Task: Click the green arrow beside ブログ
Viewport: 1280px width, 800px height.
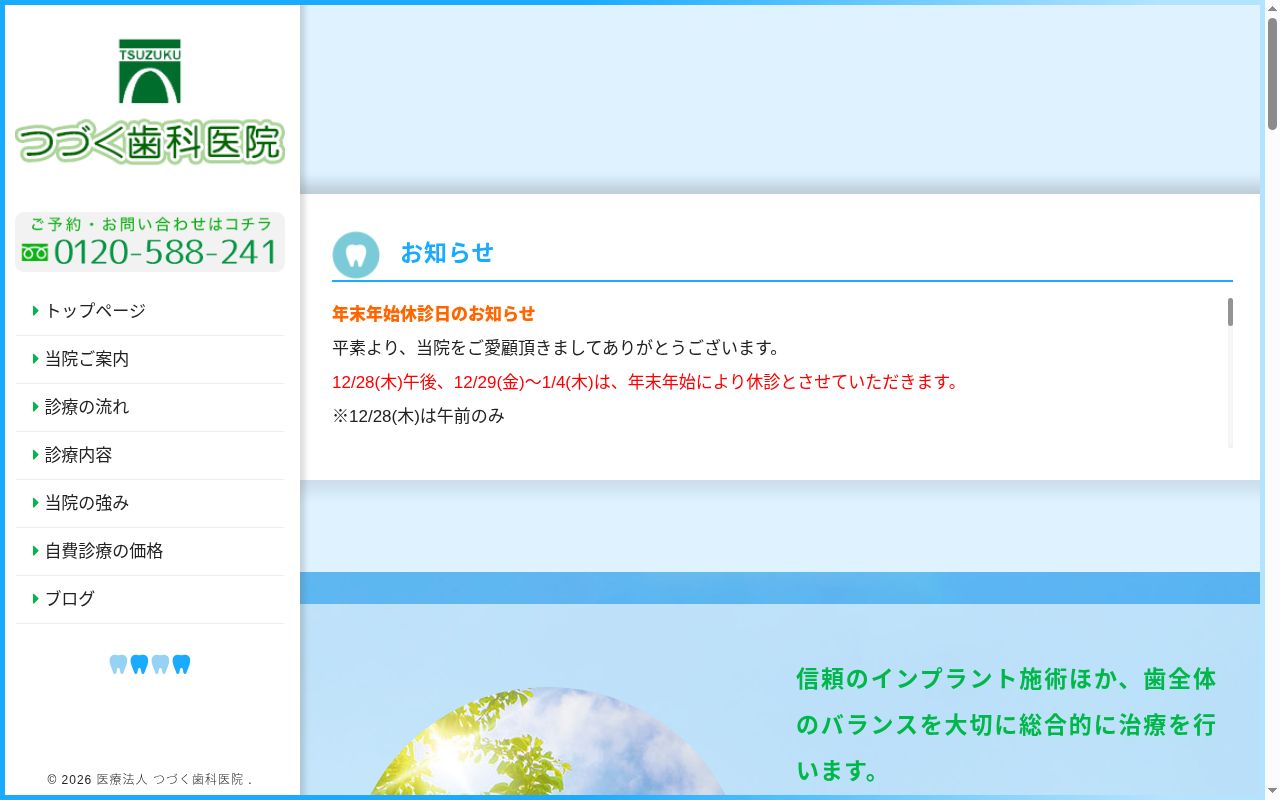Action: point(36,599)
